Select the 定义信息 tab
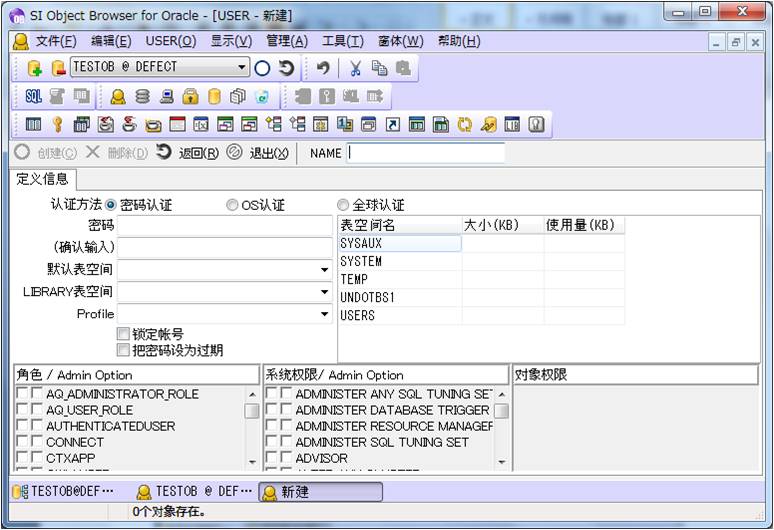Viewport: 774px width, 530px height. pyautogui.click(x=42, y=179)
